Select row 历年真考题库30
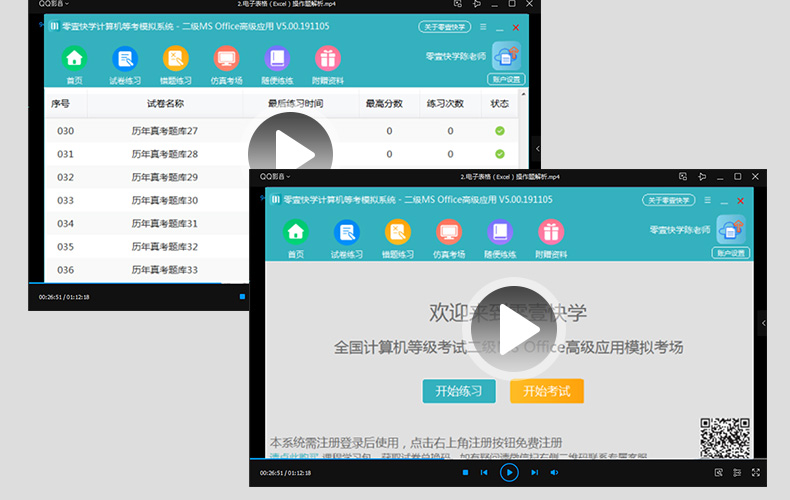The image size is (790, 500). click(x=148, y=201)
